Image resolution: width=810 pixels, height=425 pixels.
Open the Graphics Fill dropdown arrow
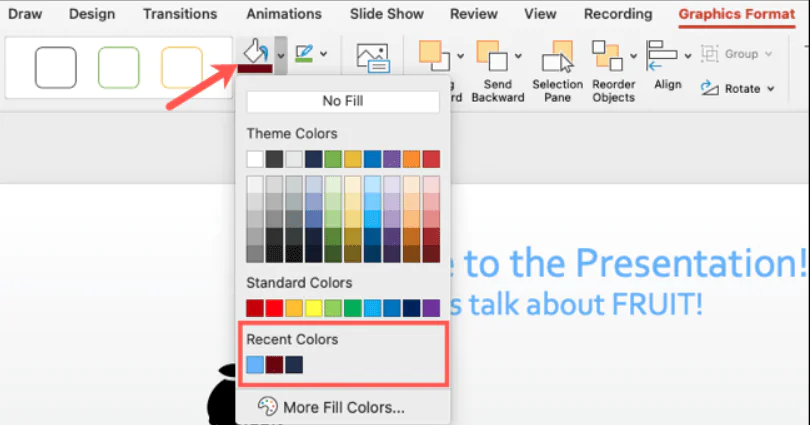coord(281,55)
